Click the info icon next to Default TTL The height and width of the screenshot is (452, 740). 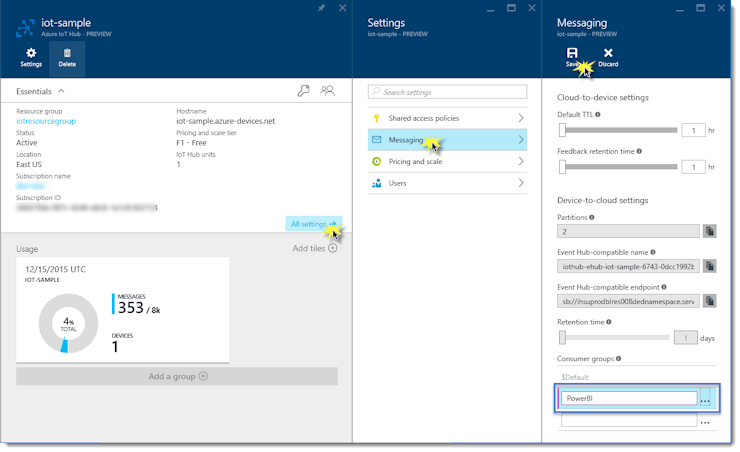point(598,115)
